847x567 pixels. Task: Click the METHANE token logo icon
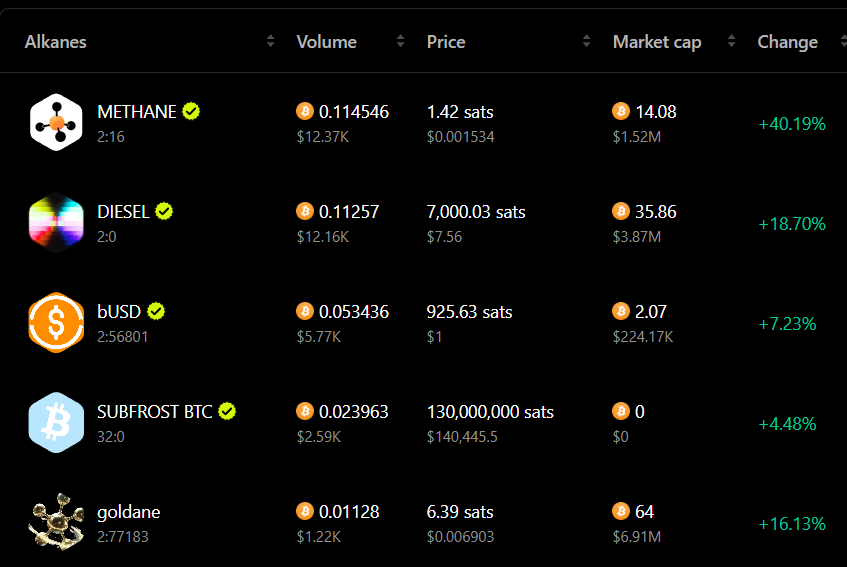point(56,122)
